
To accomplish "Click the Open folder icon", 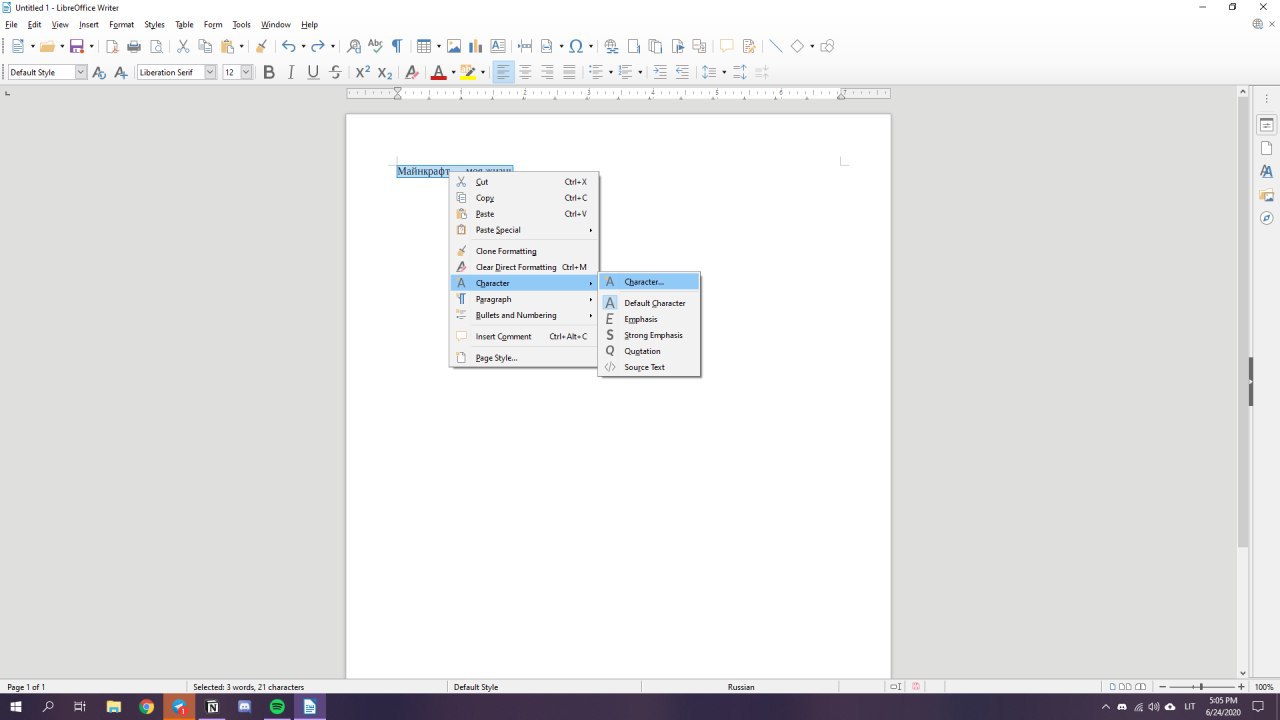I will click(46, 46).
